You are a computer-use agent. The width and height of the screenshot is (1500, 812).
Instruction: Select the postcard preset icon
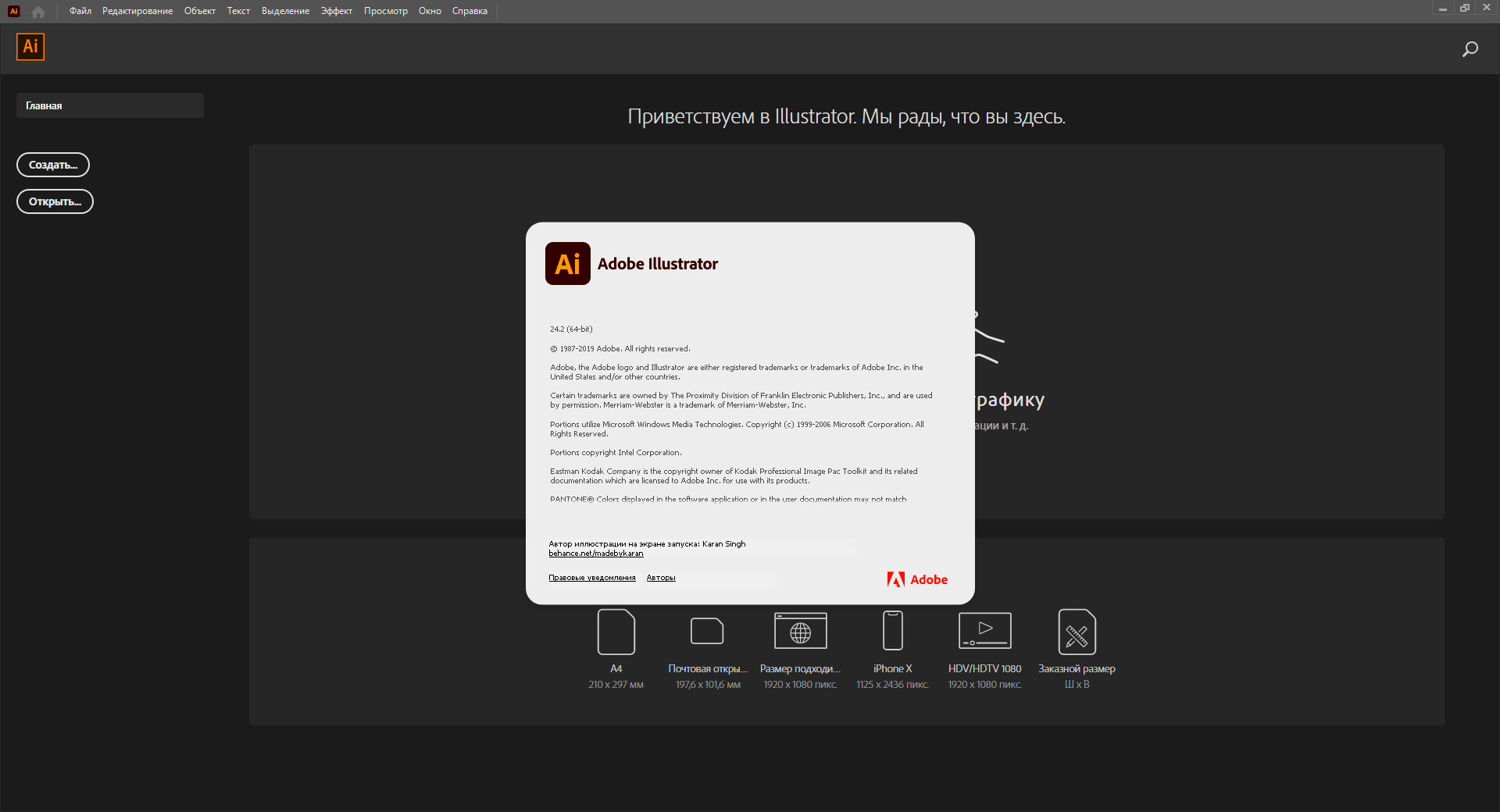707,631
